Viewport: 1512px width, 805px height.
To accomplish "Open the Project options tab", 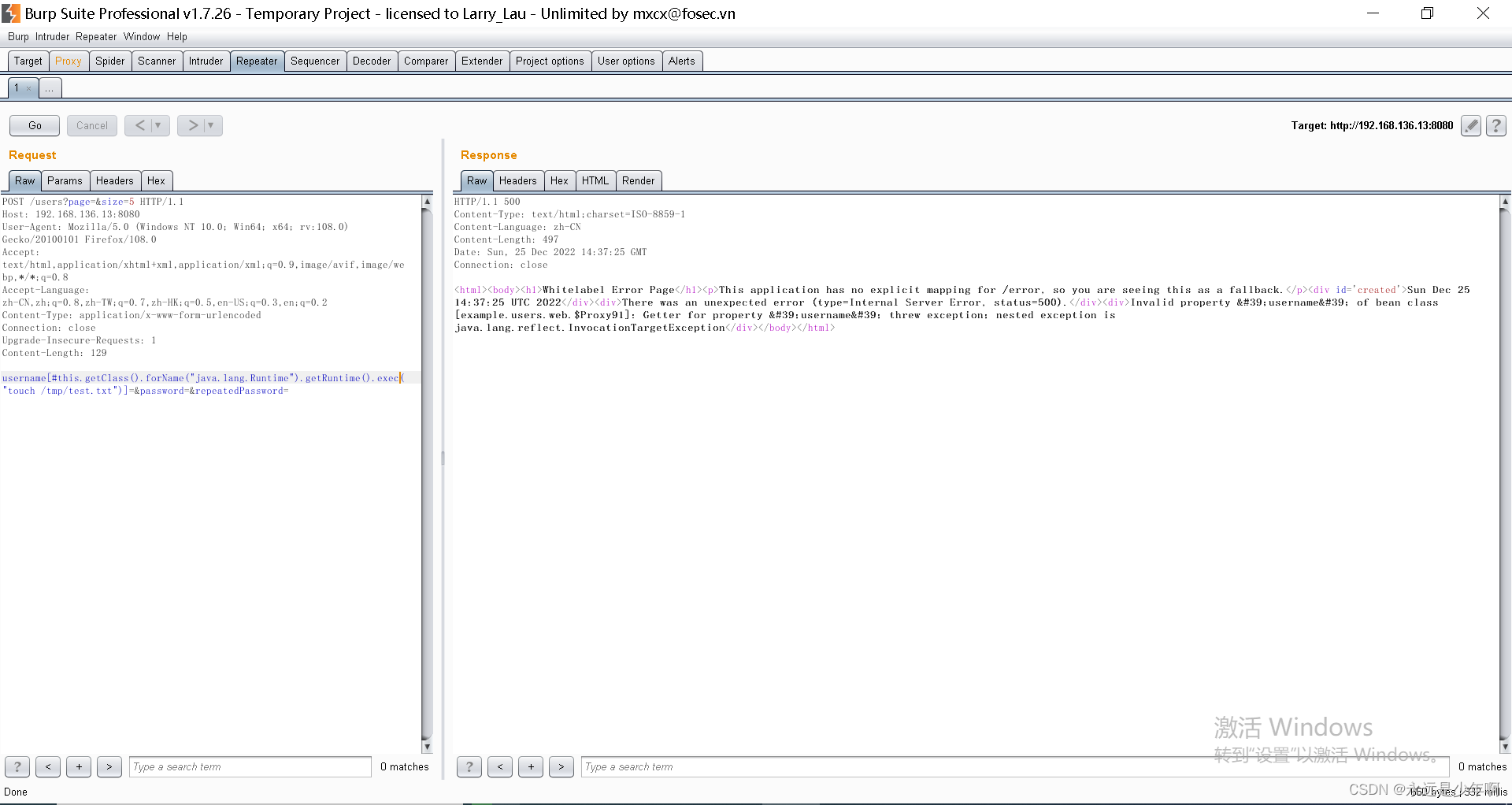I will 550,61.
